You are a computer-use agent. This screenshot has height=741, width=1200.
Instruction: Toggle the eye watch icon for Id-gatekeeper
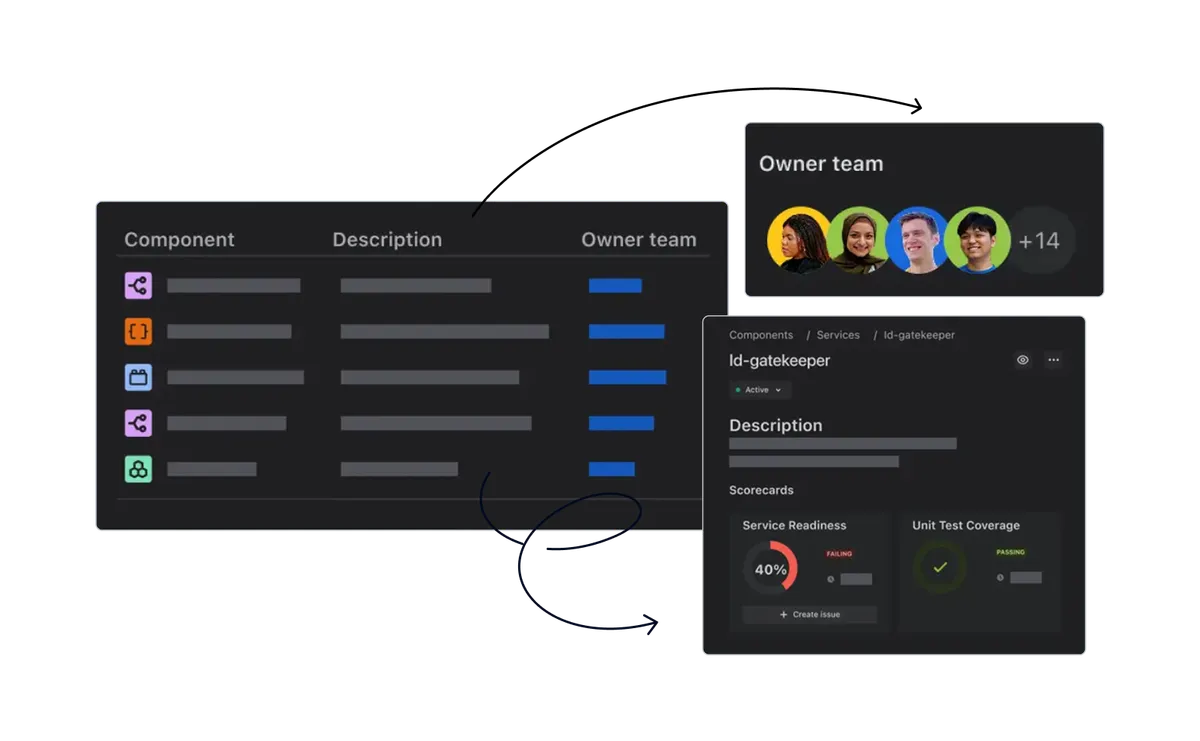tap(1022, 360)
